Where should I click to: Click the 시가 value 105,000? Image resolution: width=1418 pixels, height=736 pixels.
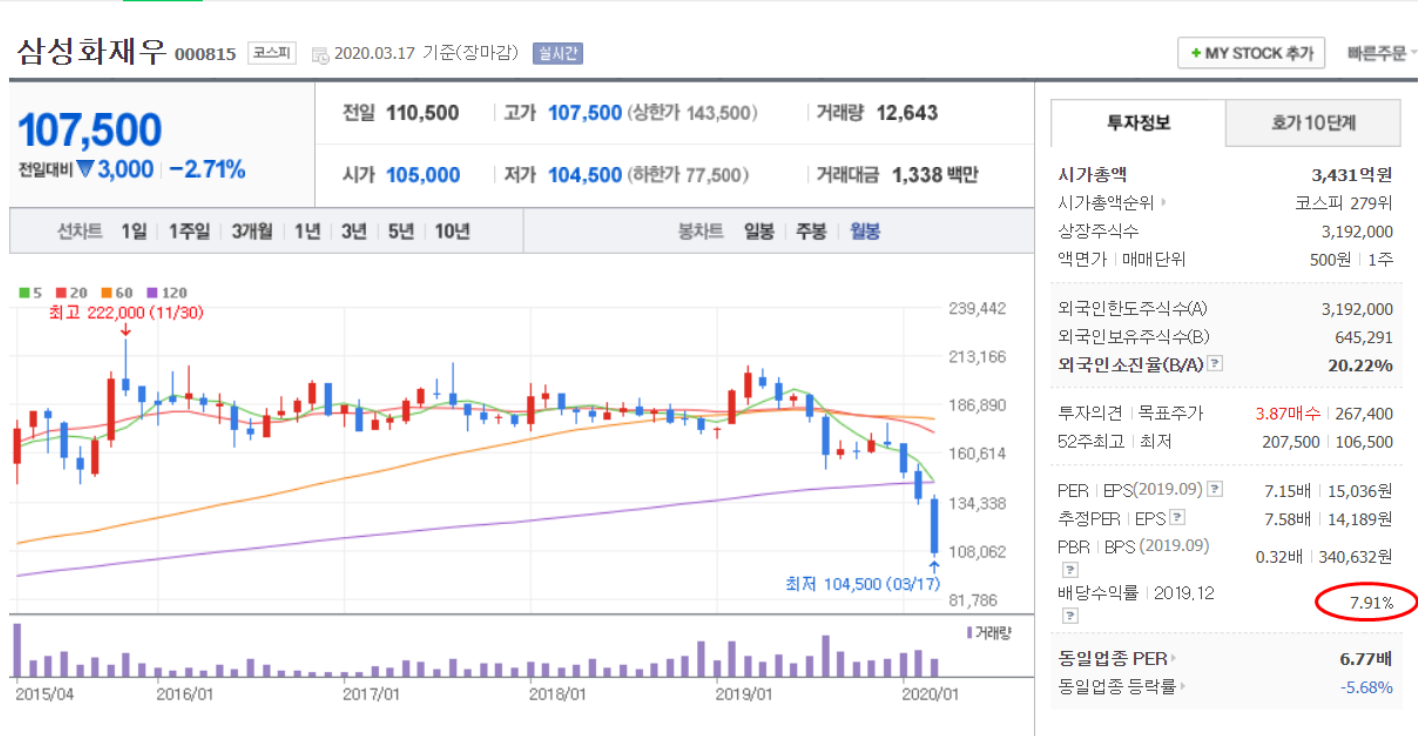coord(423,175)
